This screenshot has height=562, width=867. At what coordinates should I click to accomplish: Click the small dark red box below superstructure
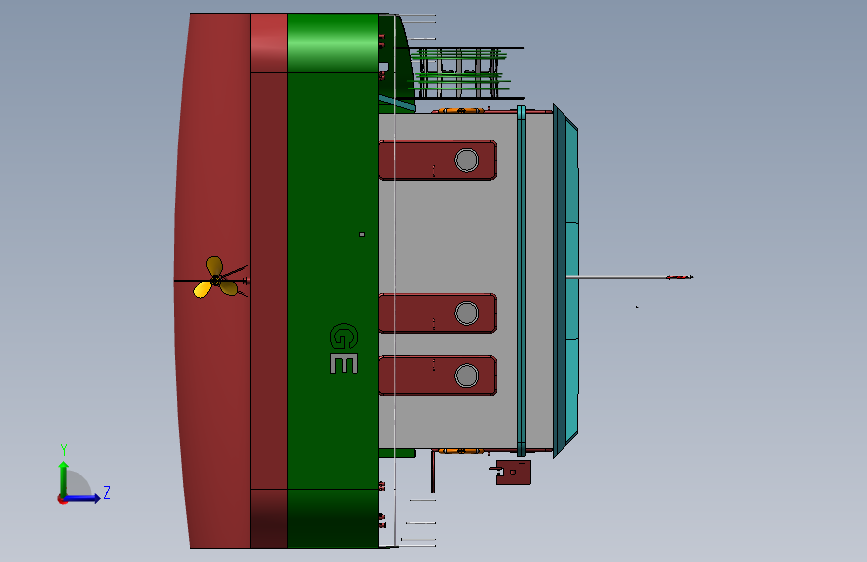point(513,472)
